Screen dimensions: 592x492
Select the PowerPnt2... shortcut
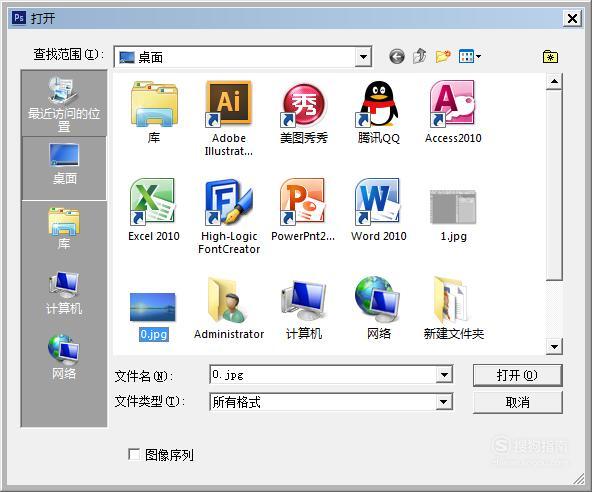pos(303,210)
